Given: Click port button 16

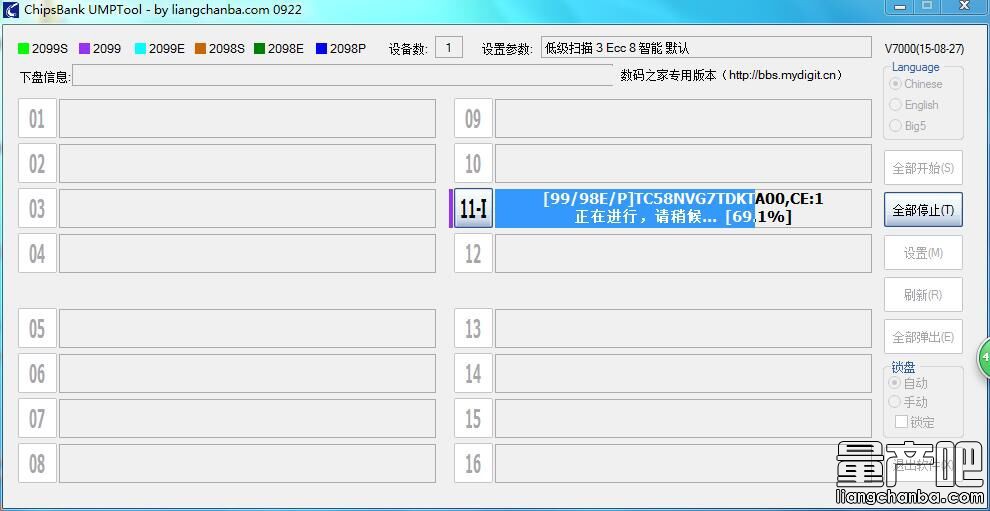Looking at the screenshot, I should click(474, 464).
